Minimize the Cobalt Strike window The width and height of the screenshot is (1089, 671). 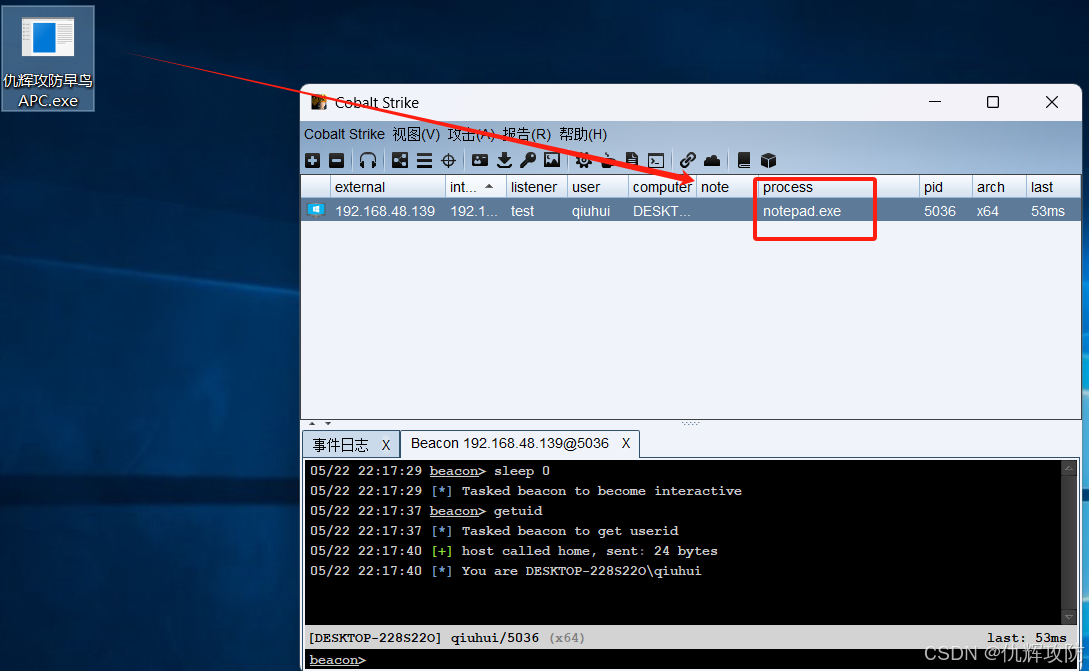(935, 102)
